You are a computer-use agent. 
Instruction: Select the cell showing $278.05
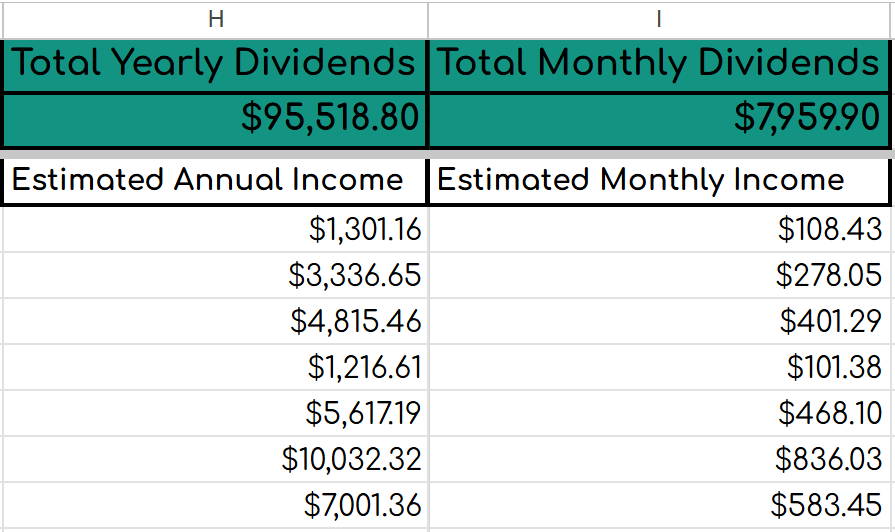pos(659,275)
